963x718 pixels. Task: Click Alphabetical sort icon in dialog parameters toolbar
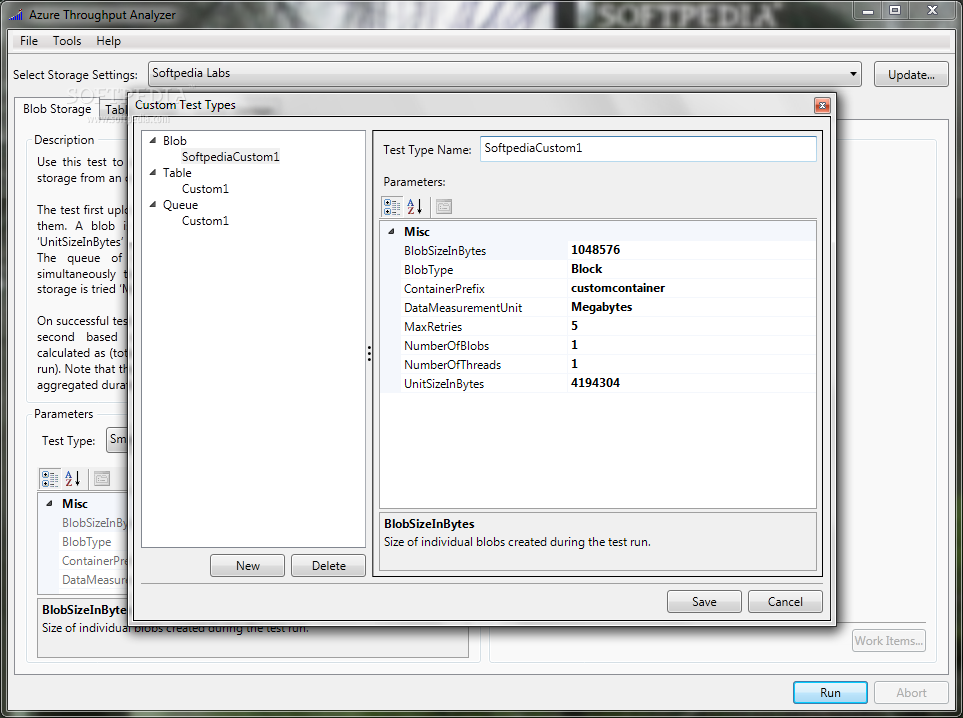point(415,207)
